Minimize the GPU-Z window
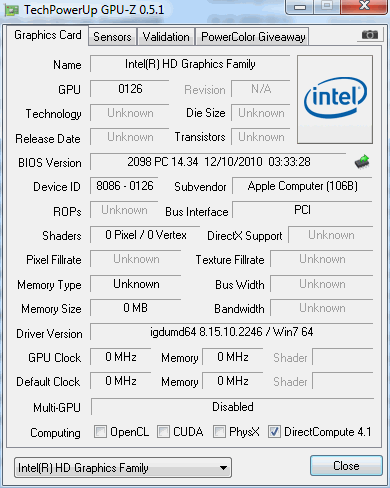 [300, 7]
